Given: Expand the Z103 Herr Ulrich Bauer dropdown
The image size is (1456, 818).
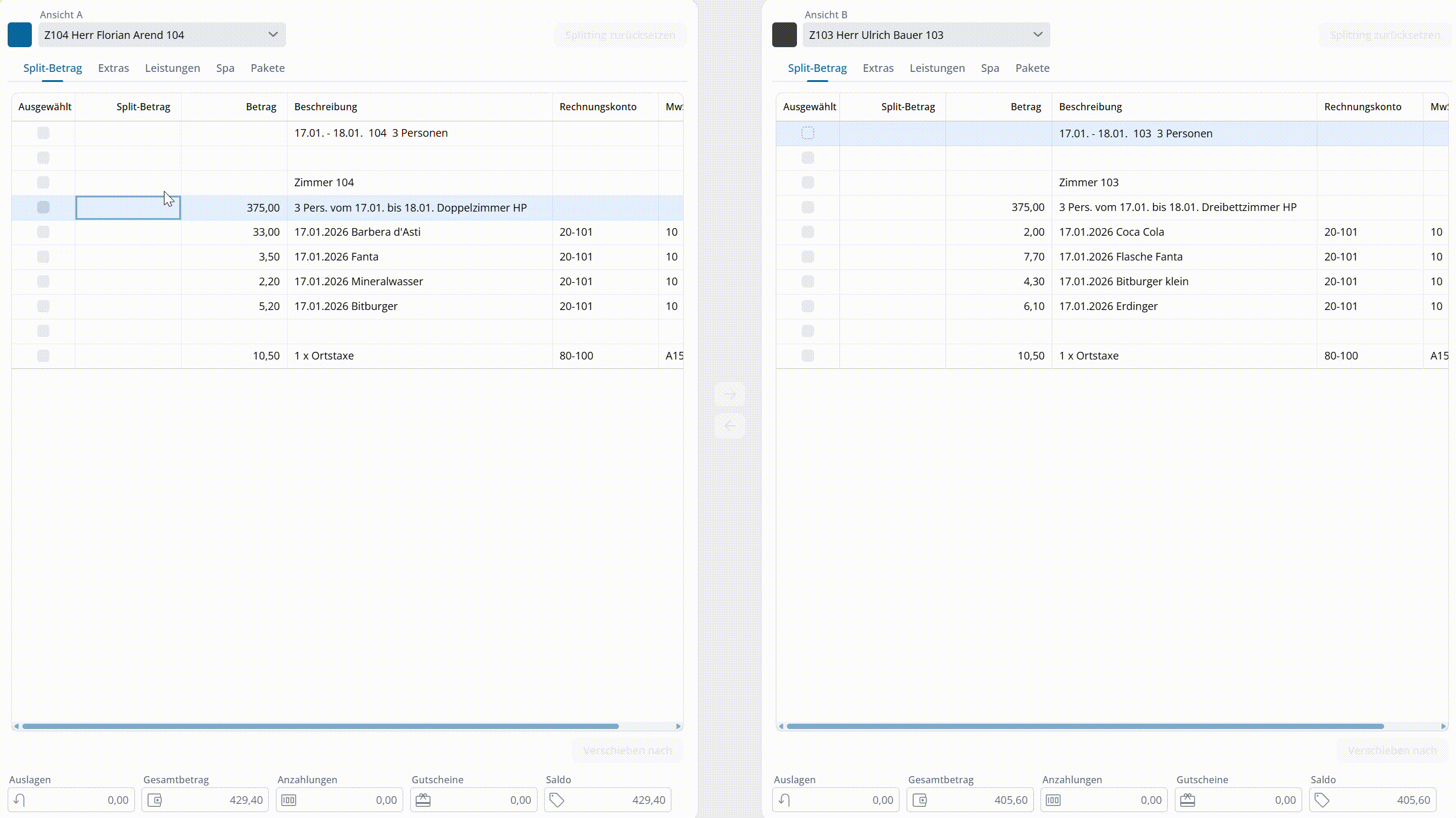Looking at the screenshot, I should coord(925,35).
